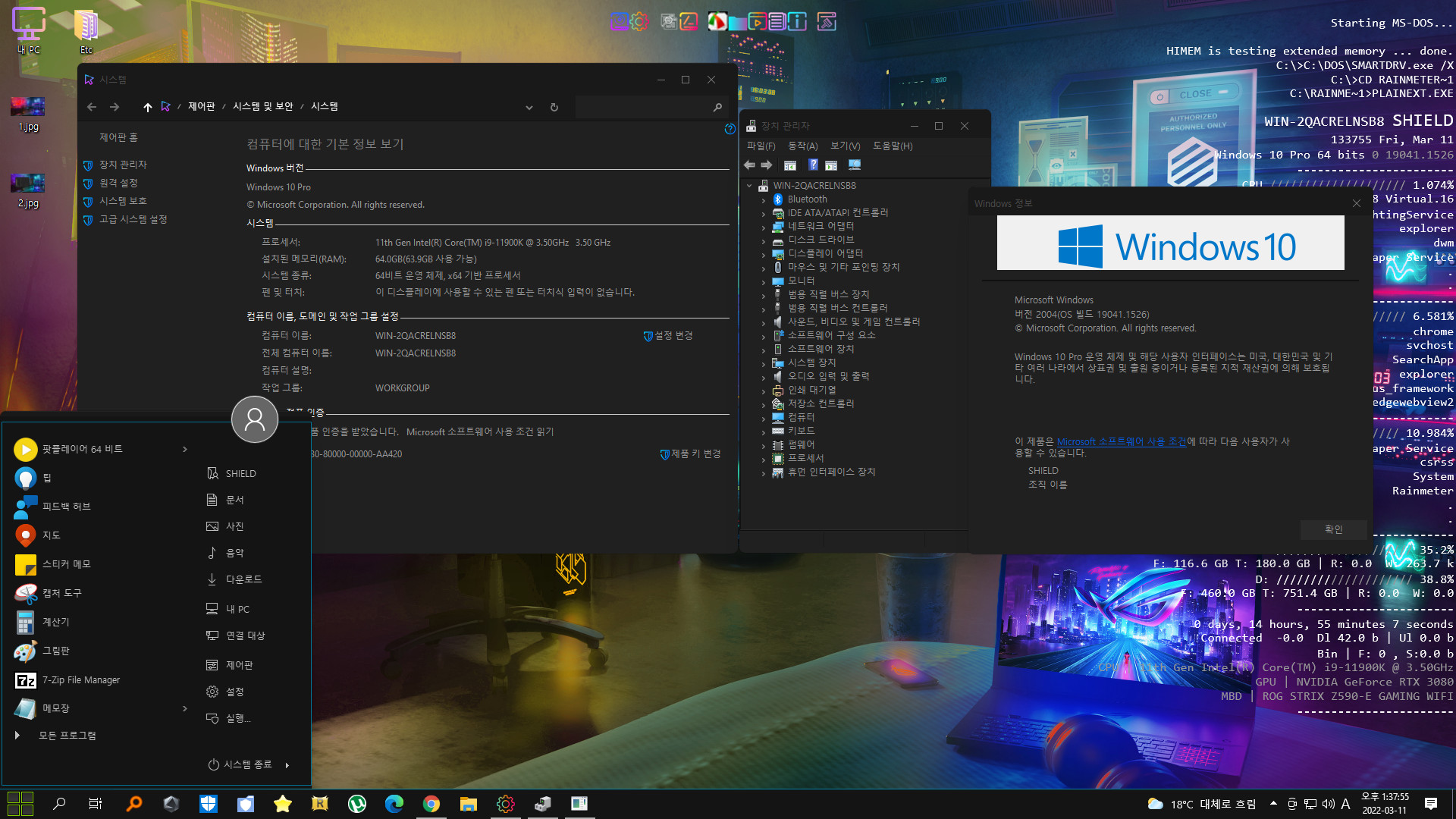Open the media player window icon in the top dock

point(757,22)
